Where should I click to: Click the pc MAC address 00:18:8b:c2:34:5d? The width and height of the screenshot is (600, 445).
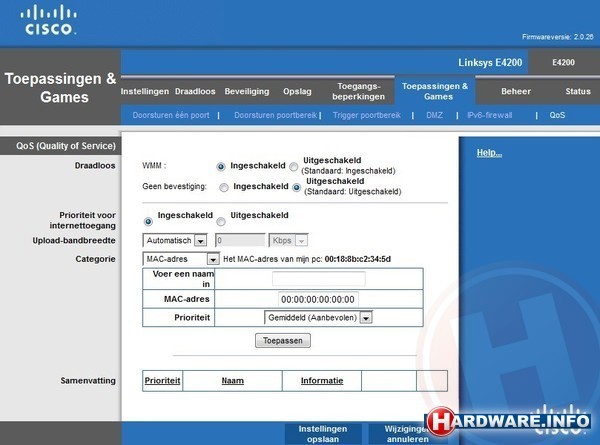pyautogui.click(x=358, y=259)
